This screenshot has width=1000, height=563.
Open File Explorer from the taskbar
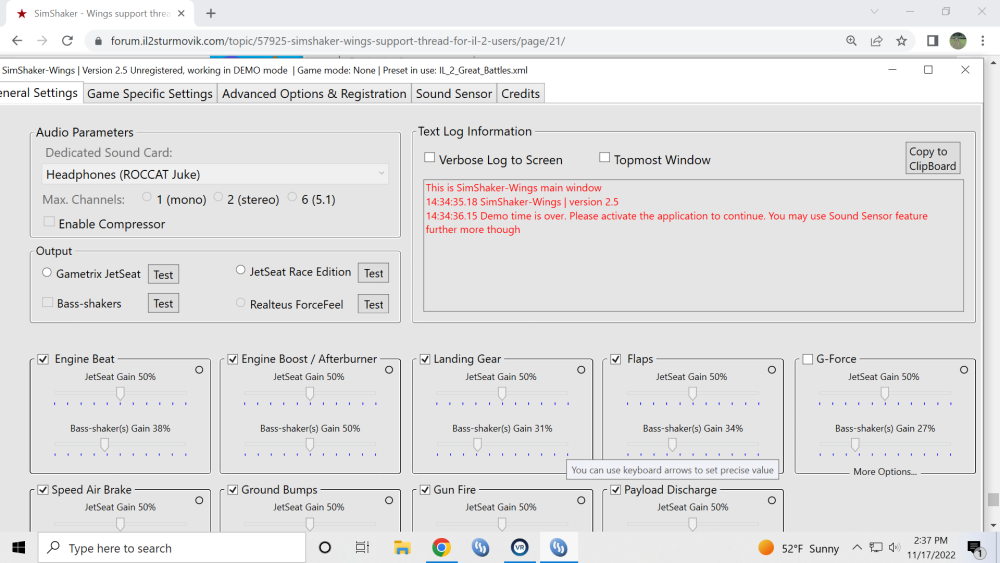point(402,547)
